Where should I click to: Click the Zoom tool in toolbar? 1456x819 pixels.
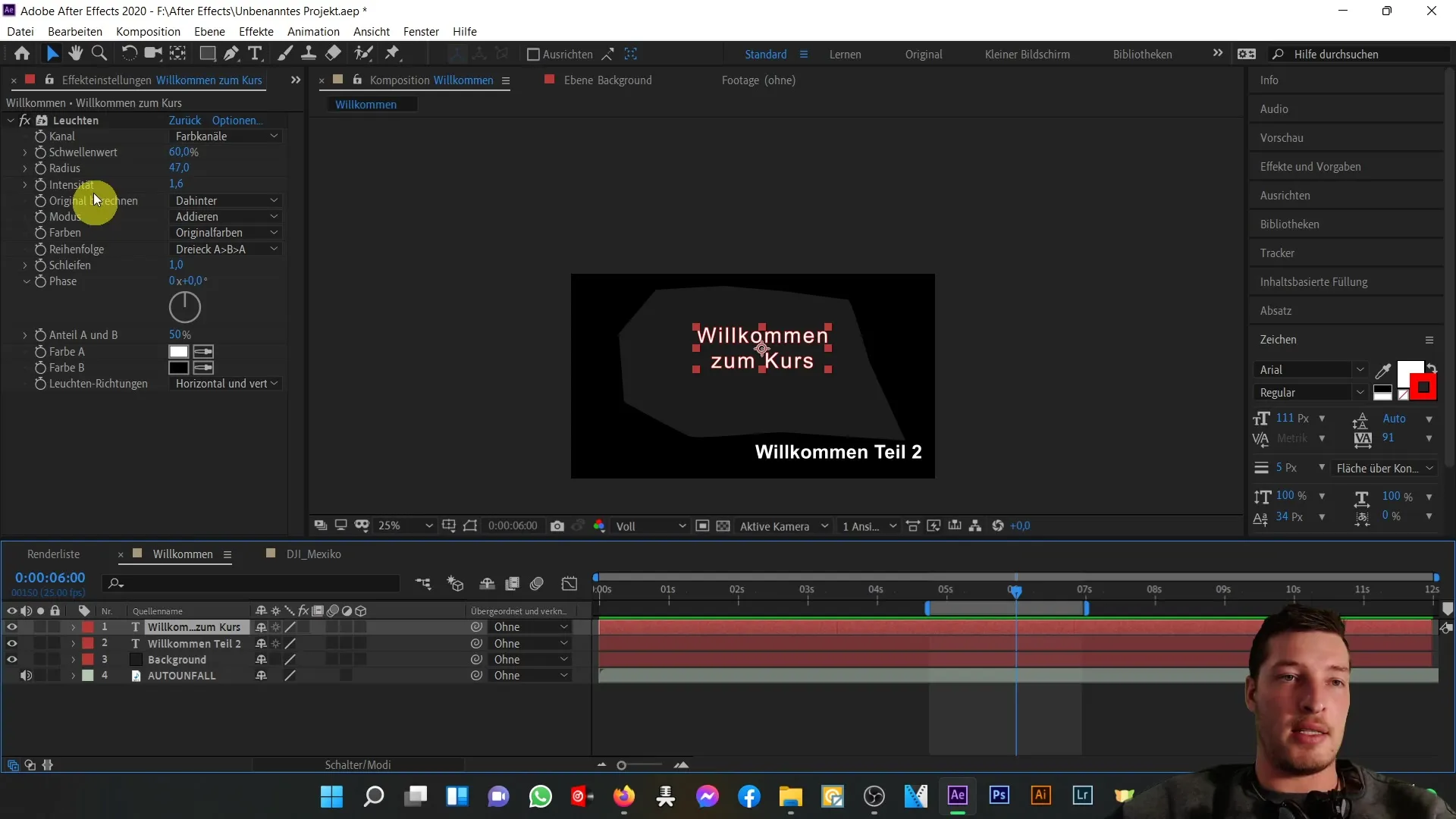pyautogui.click(x=100, y=53)
